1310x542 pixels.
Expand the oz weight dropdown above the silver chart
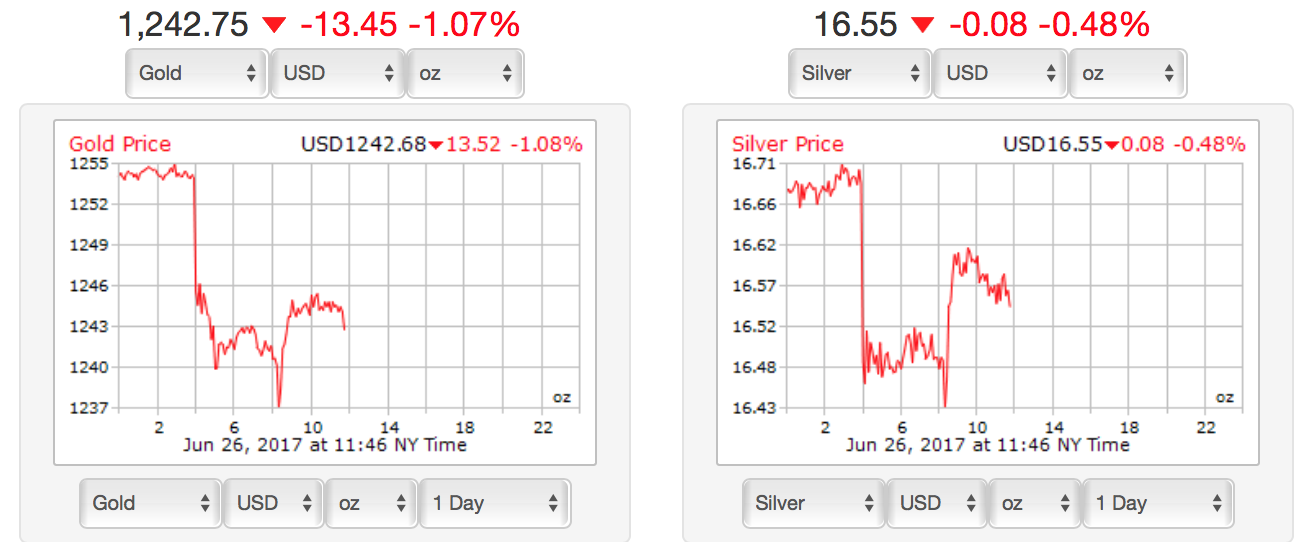pos(1128,73)
